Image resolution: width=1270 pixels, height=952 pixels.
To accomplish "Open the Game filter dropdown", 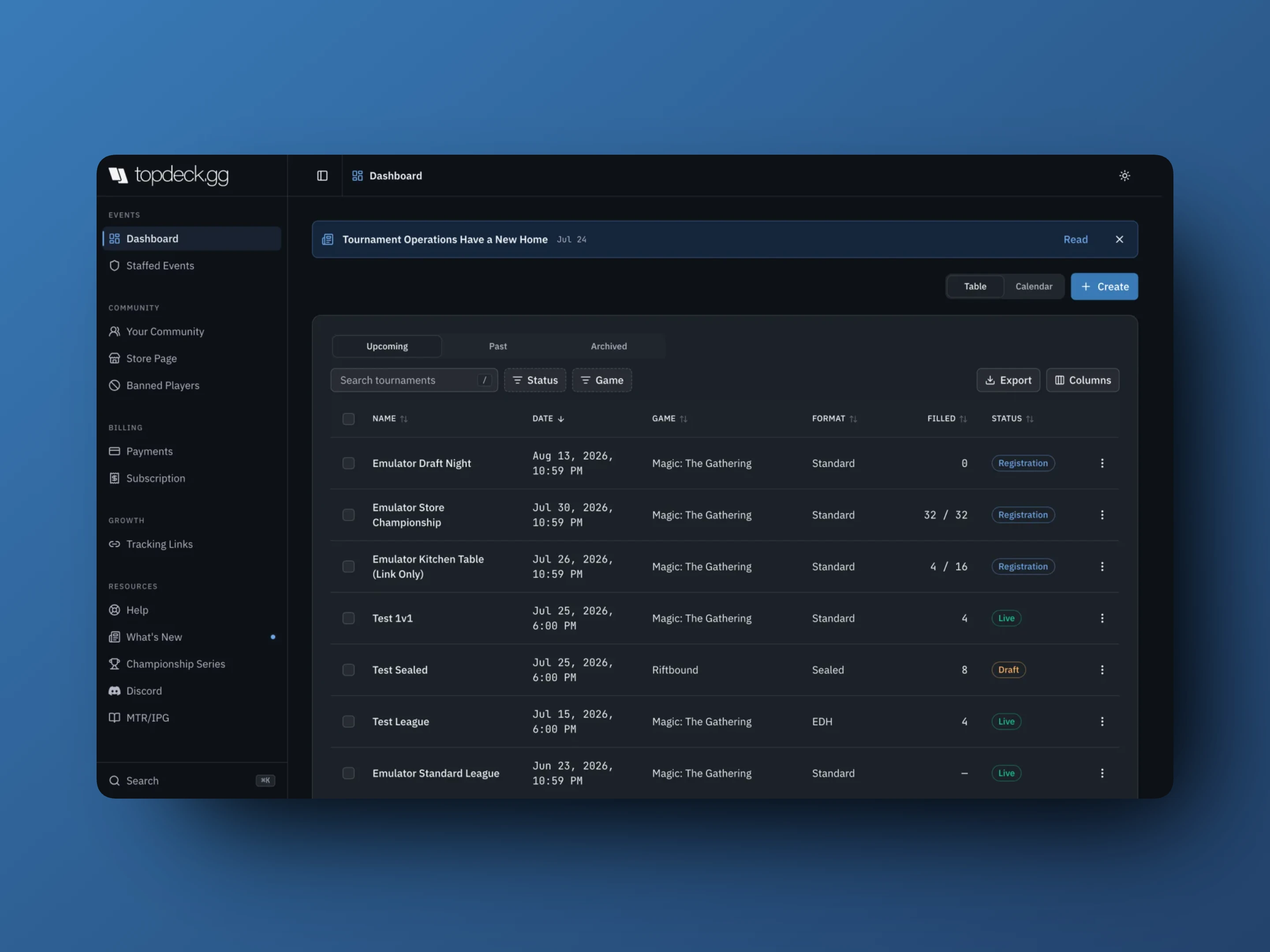I will click(x=601, y=380).
